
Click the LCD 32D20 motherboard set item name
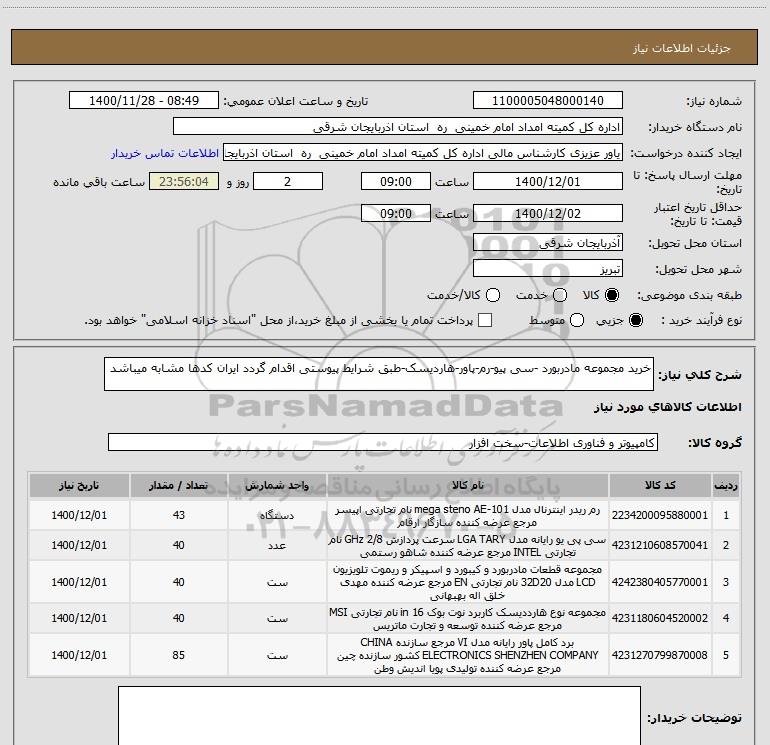click(x=468, y=582)
